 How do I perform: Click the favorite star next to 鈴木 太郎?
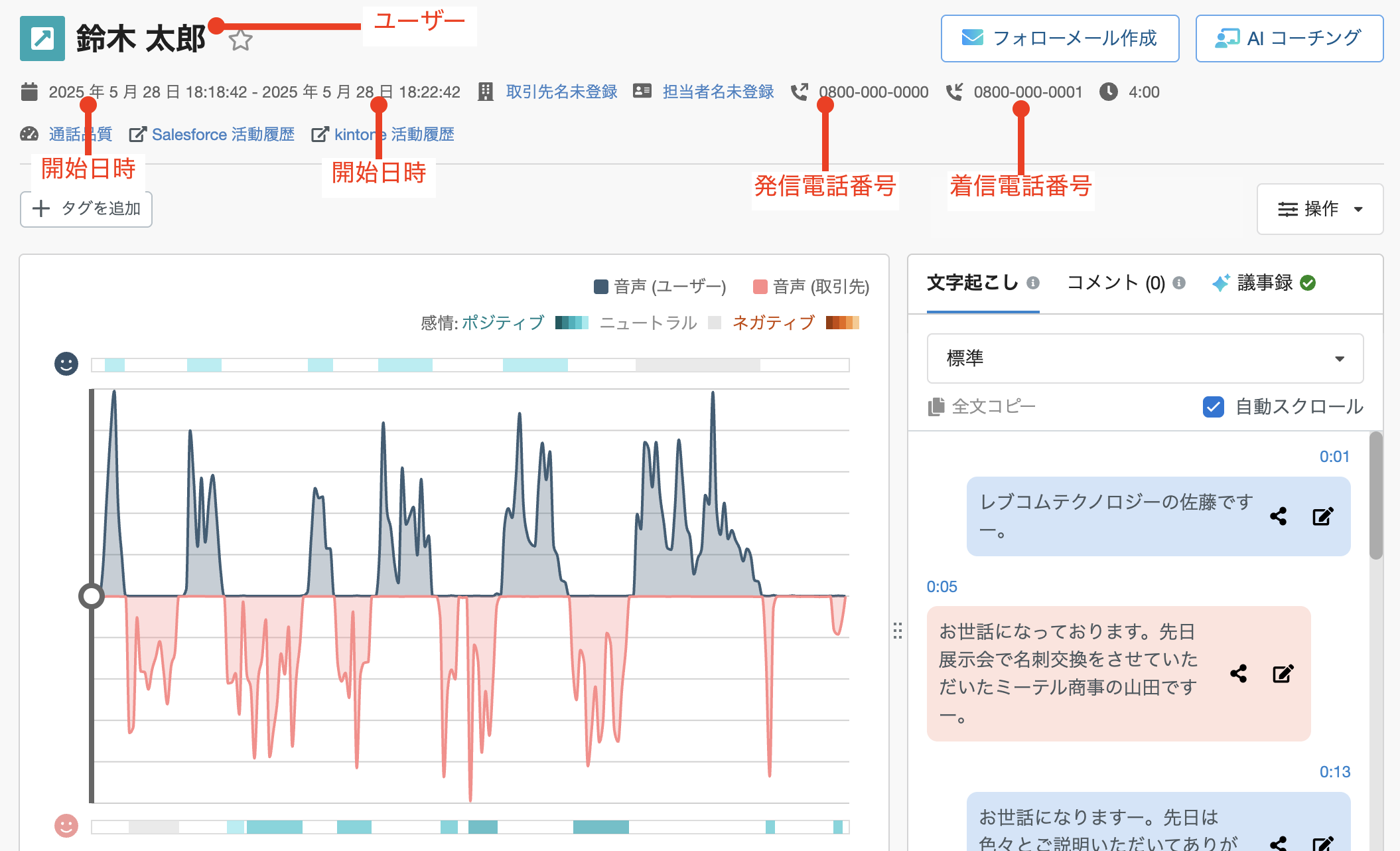(240, 40)
